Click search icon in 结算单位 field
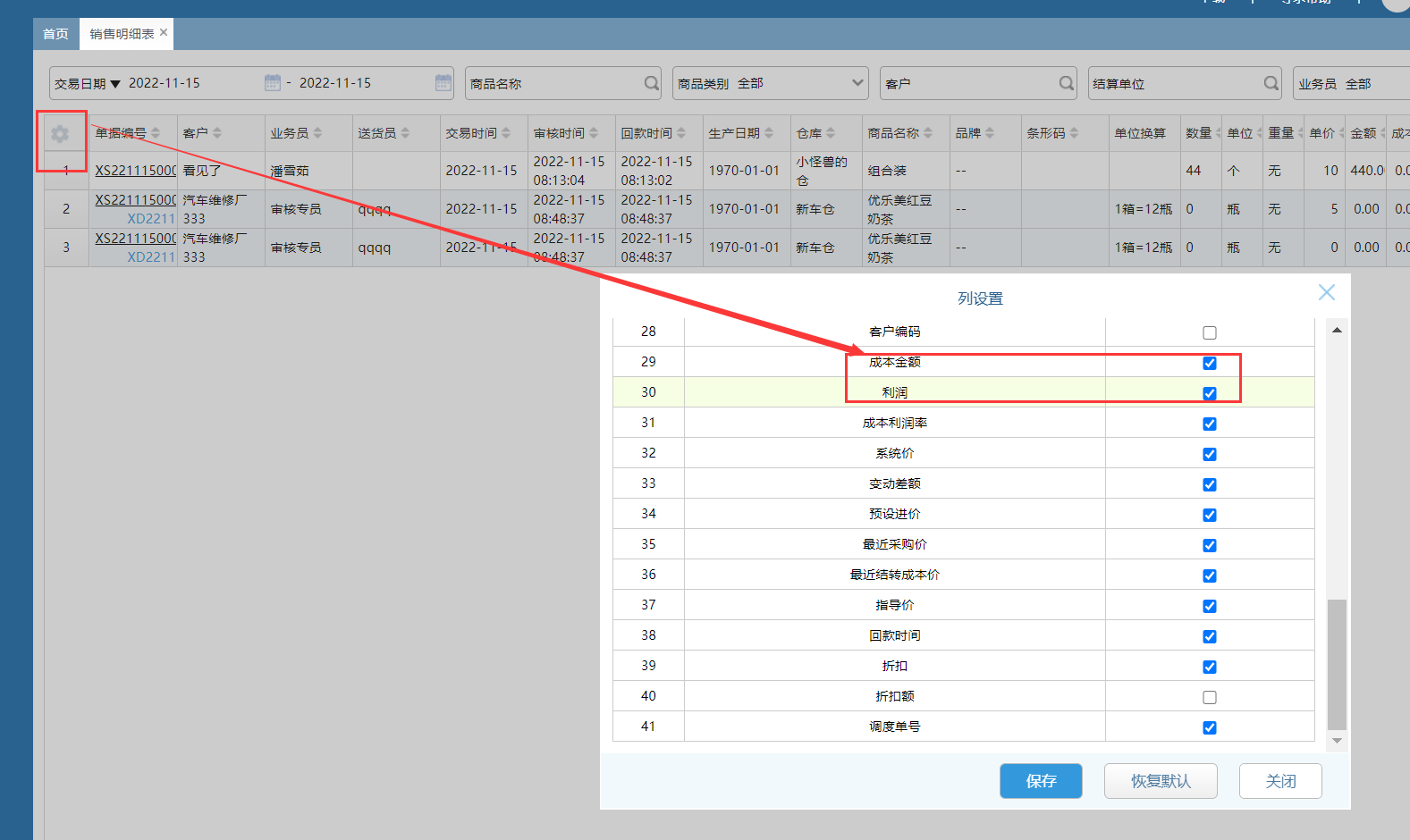1410x840 pixels. coord(1271,83)
